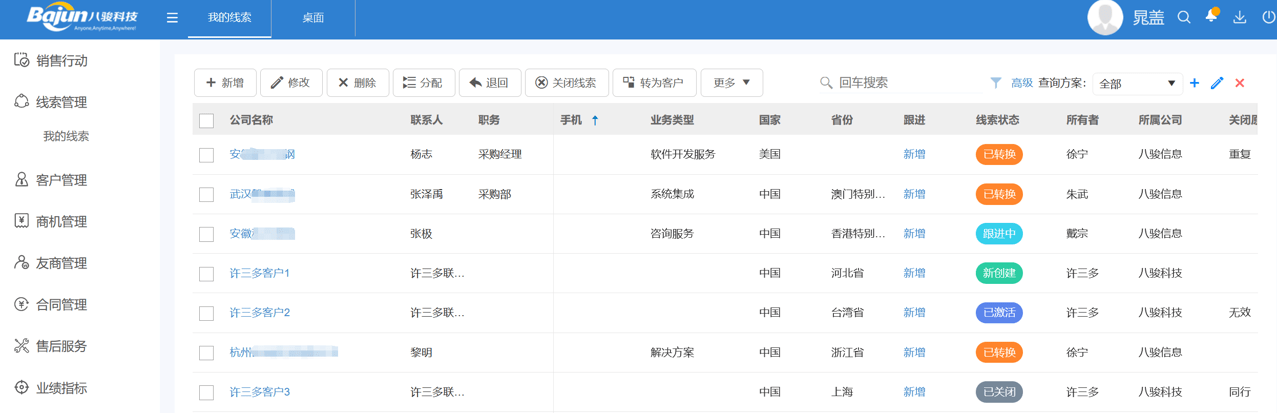Click the power logout icon
The image size is (1277, 413).
(x=1268, y=18)
